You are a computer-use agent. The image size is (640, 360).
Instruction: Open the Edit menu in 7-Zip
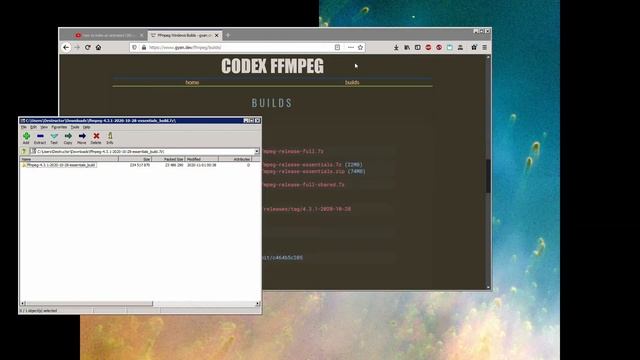click(33, 127)
